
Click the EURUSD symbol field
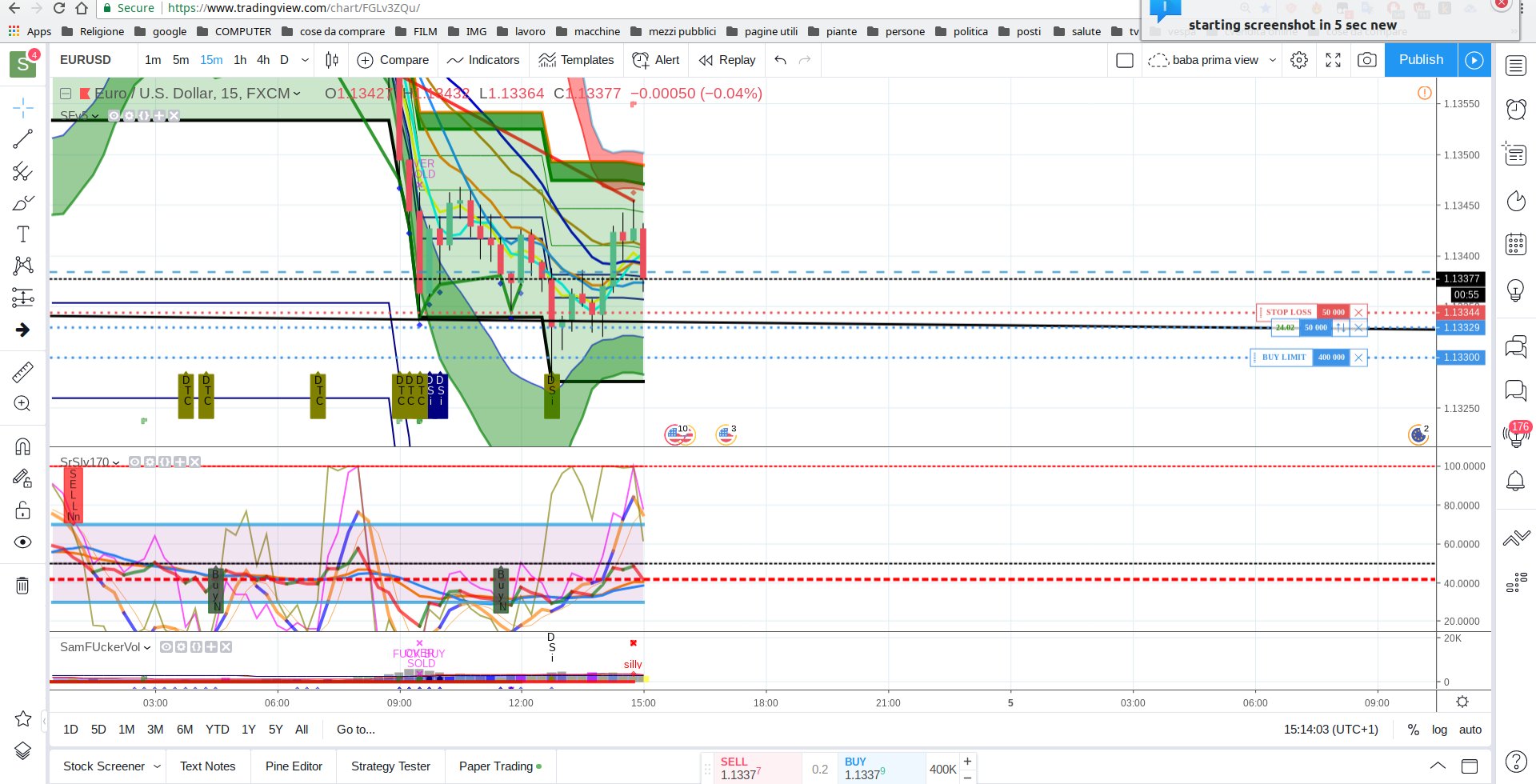tap(86, 60)
